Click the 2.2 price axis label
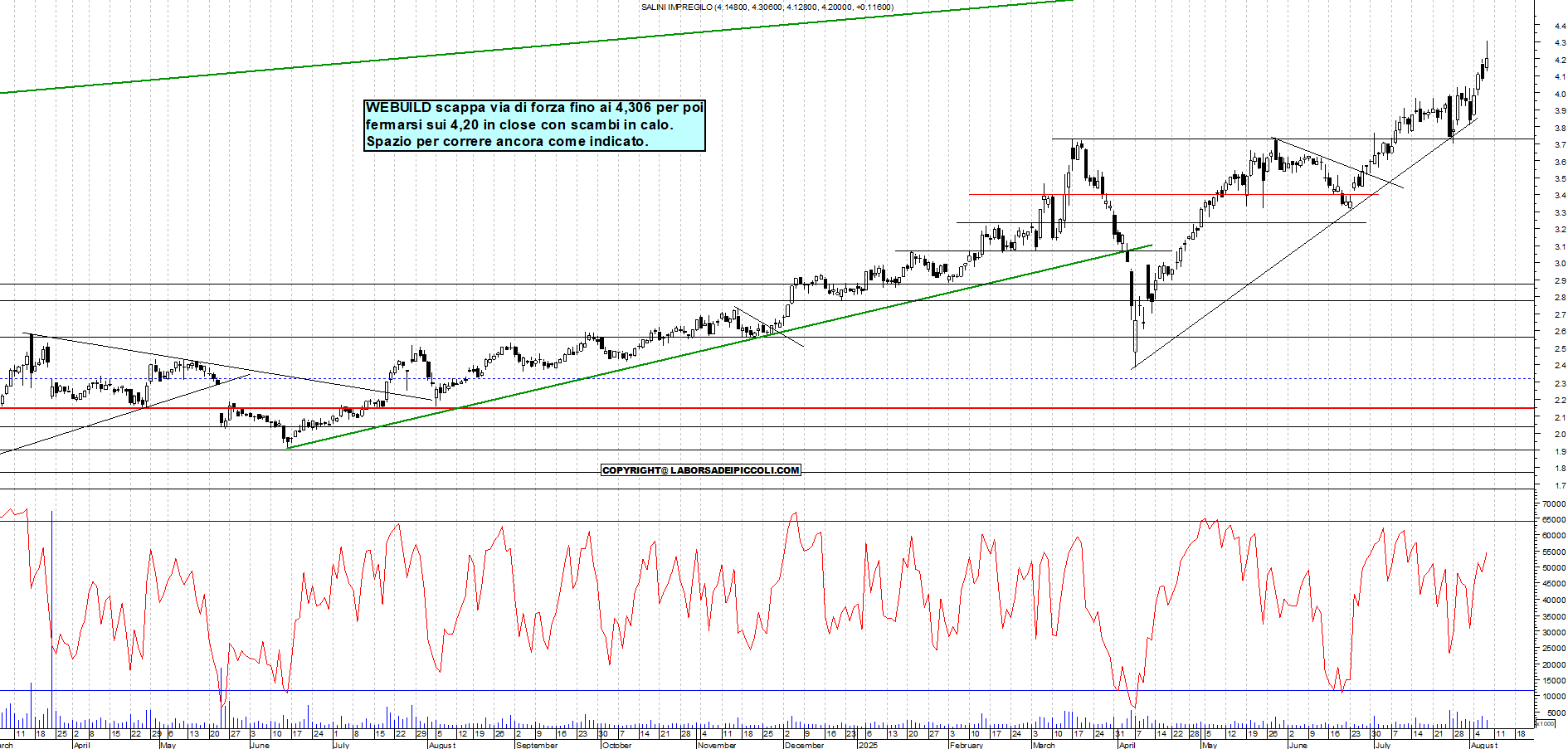1568x749 pixels. tap(1561, 401)
